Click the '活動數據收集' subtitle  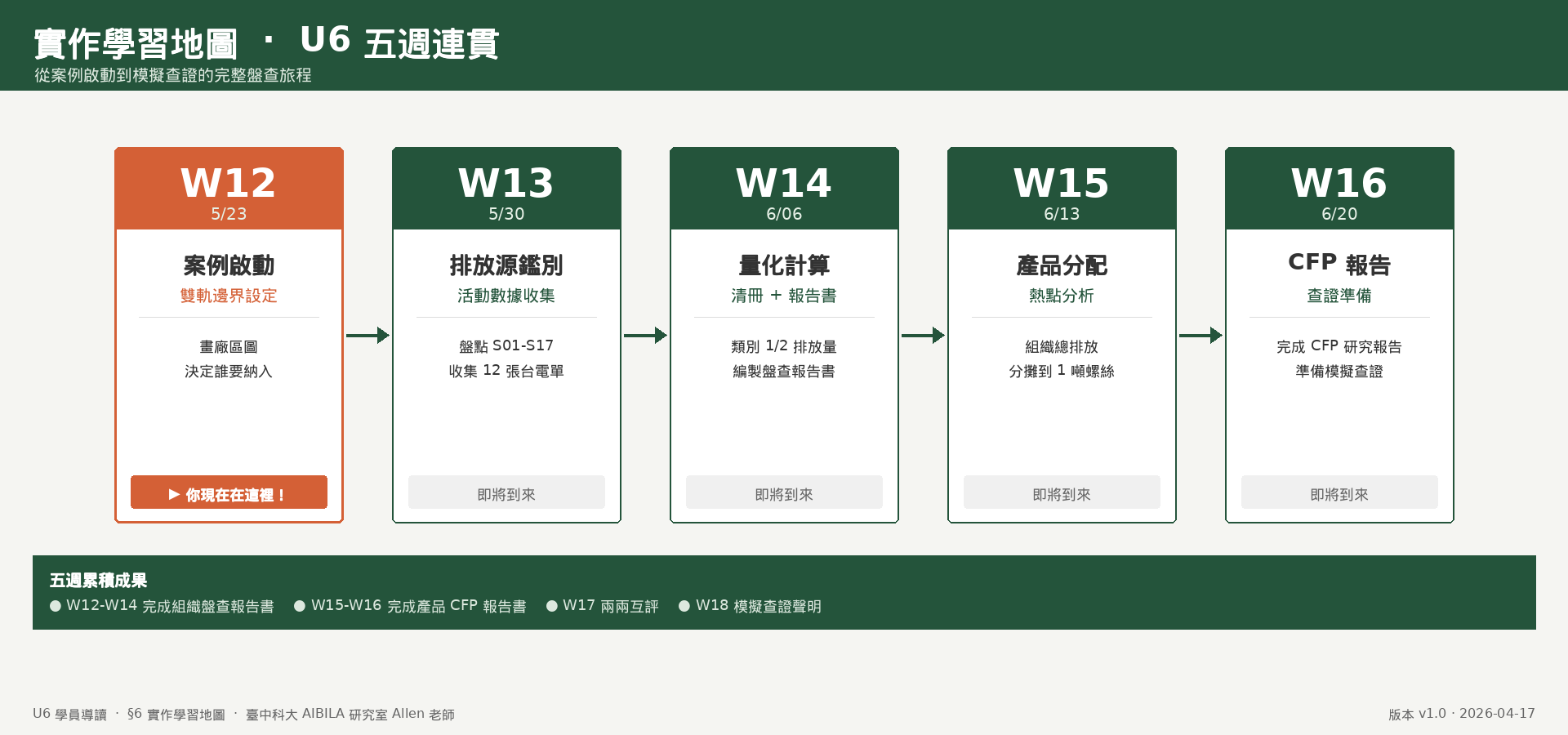(x=506, y=296)
